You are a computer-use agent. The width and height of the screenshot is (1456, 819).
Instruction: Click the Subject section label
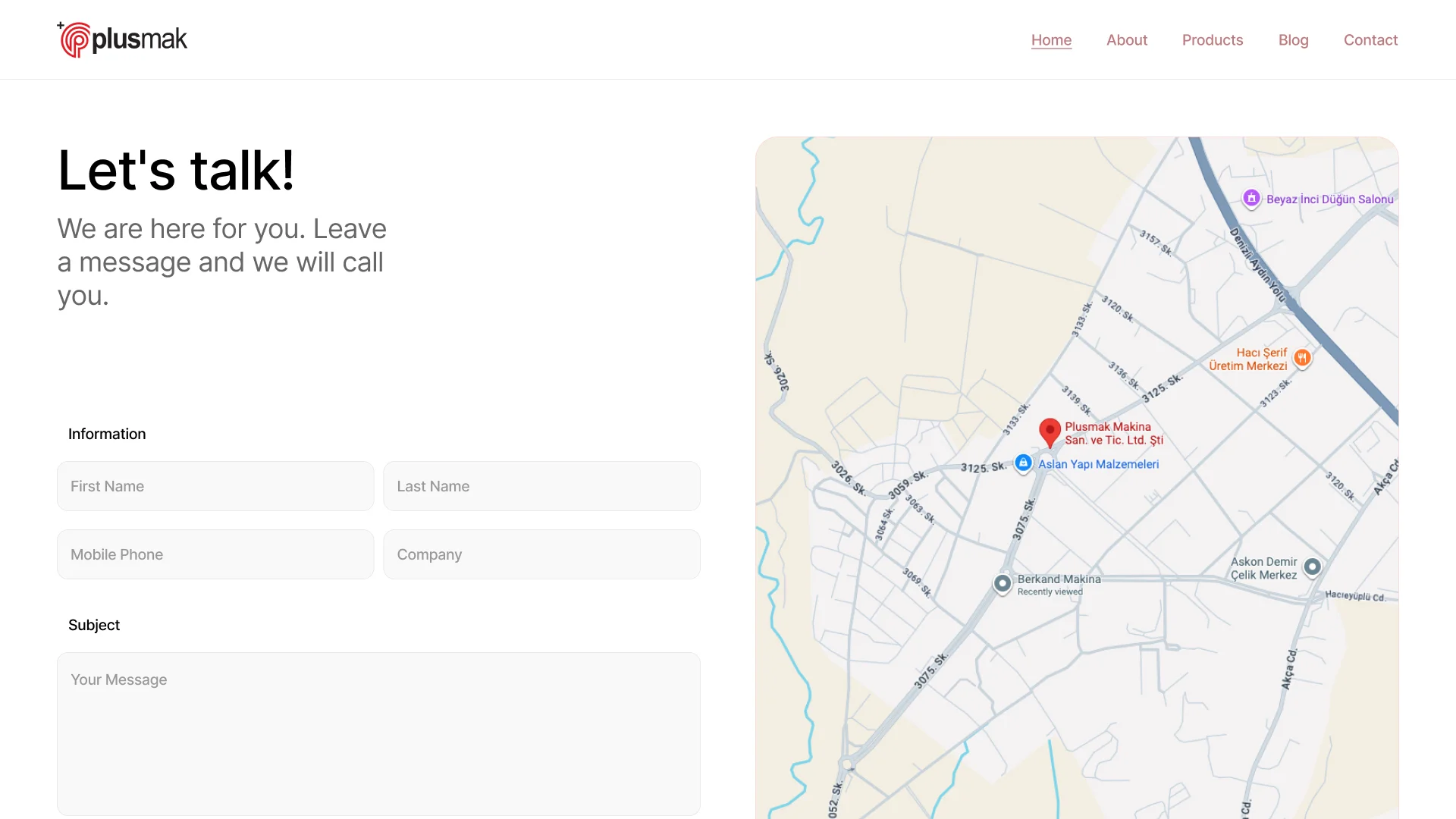pyautogui.click(x=94, y=625)
